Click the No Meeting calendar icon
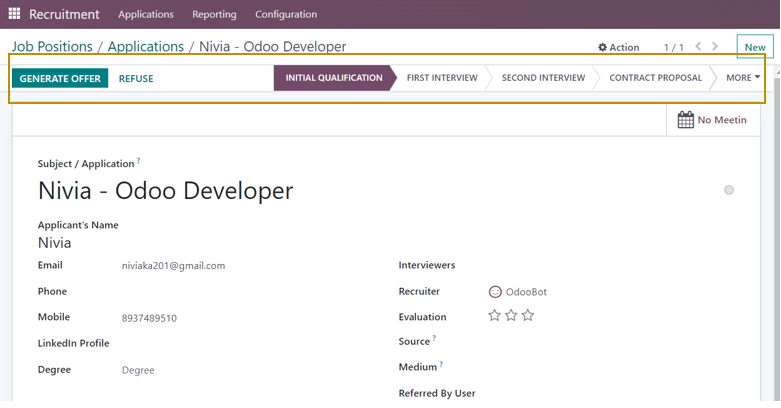The height and width of the screenshot is (408, 781). tap(686, 120)
